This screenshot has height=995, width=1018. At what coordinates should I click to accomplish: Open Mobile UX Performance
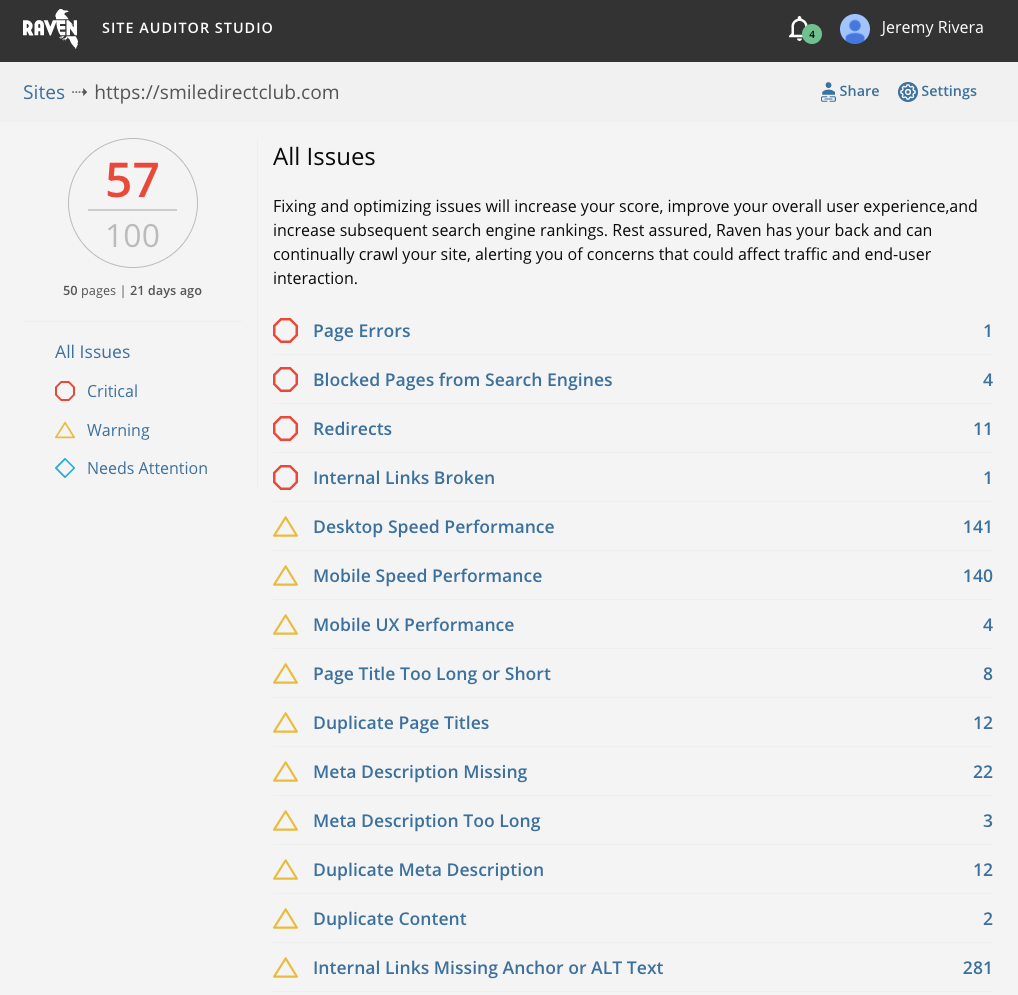pyautogui.click(x=414, y=625)
